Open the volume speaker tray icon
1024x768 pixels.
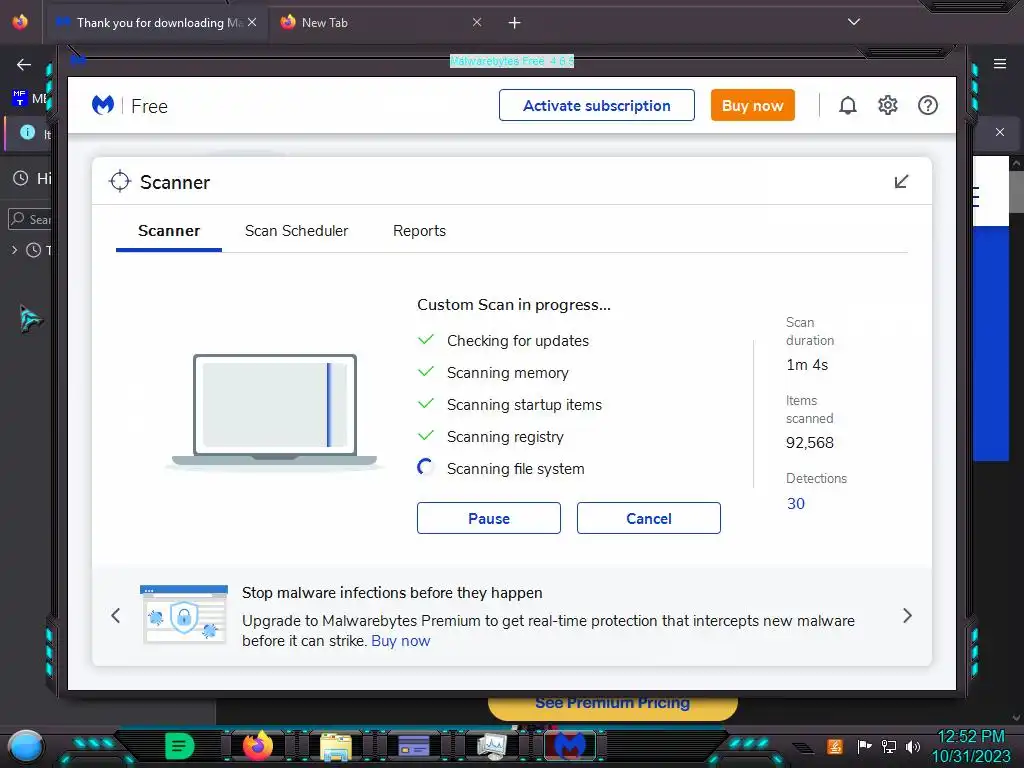(913, 746)
